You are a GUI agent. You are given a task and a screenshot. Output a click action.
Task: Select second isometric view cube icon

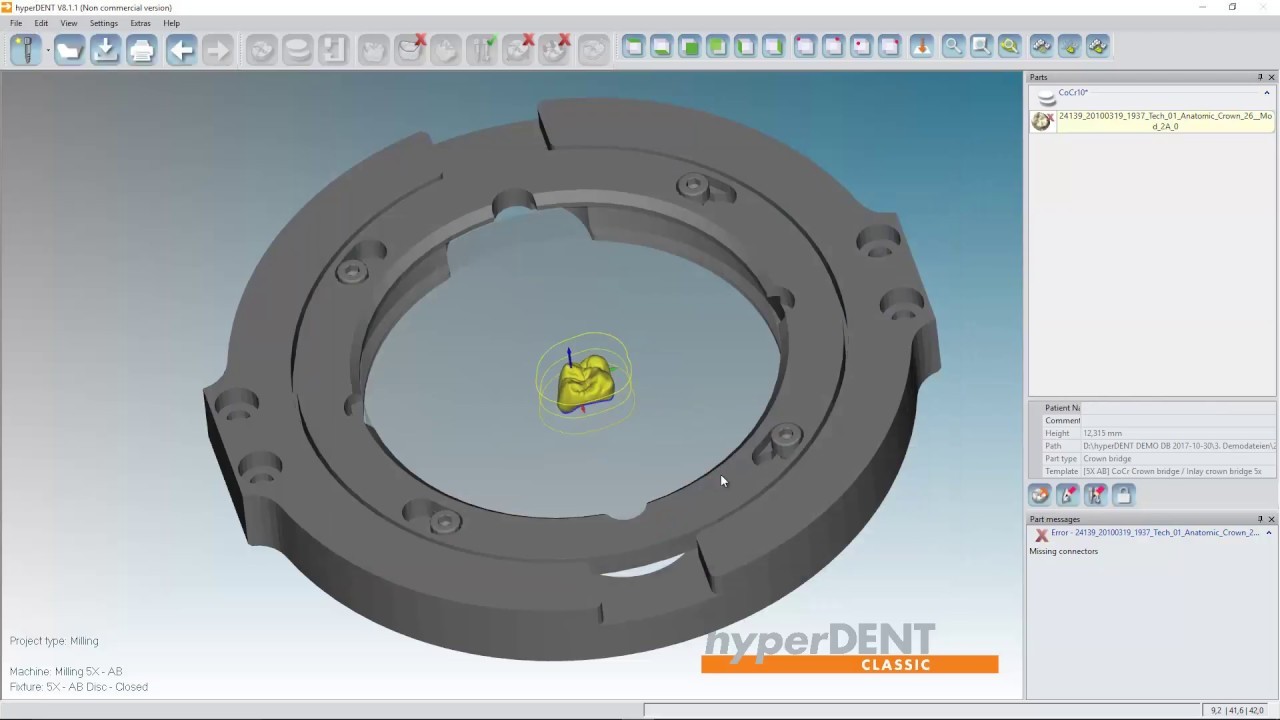(x=833, y=46)
